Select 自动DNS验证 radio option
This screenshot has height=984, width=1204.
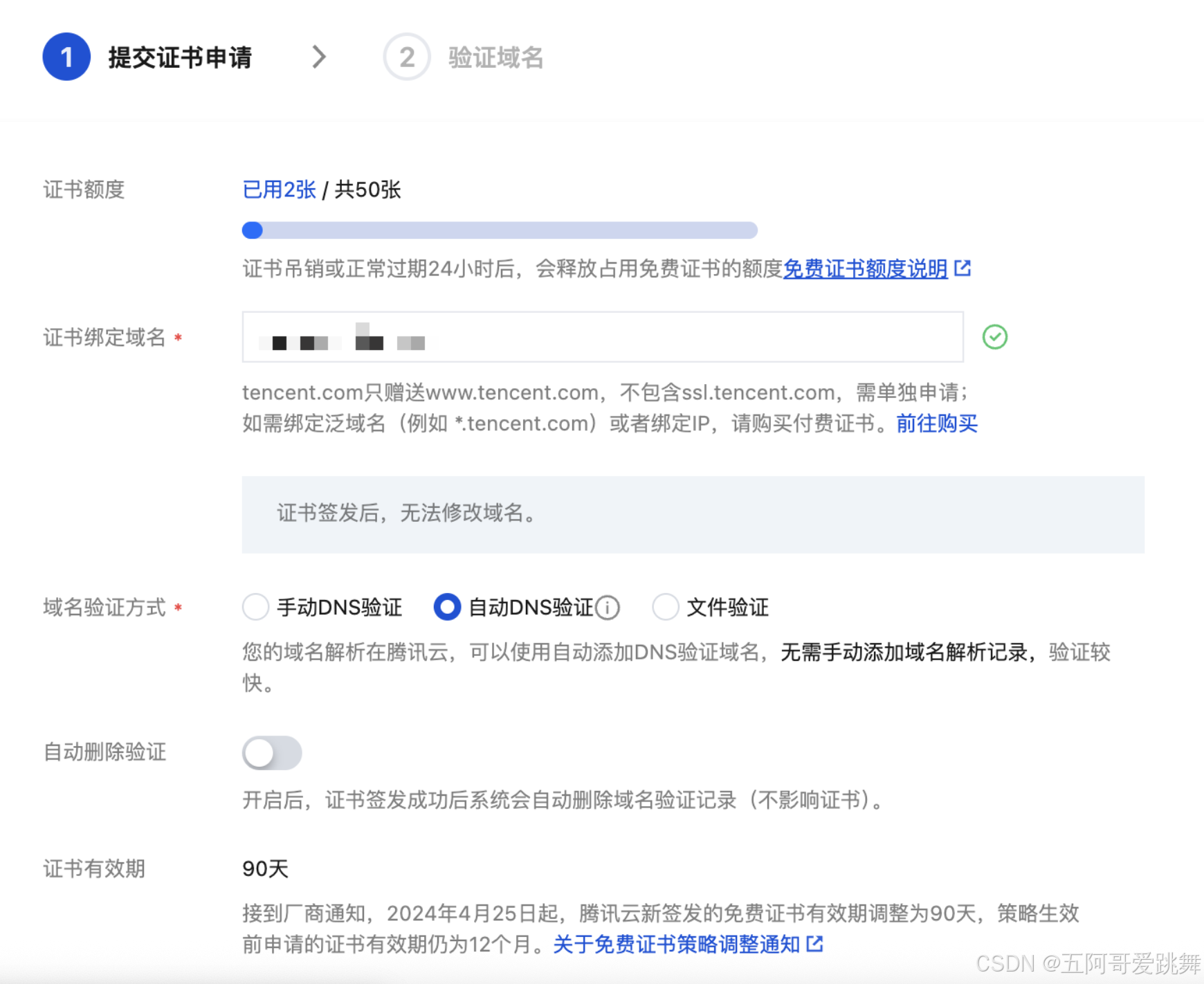[x=447, y=608]
